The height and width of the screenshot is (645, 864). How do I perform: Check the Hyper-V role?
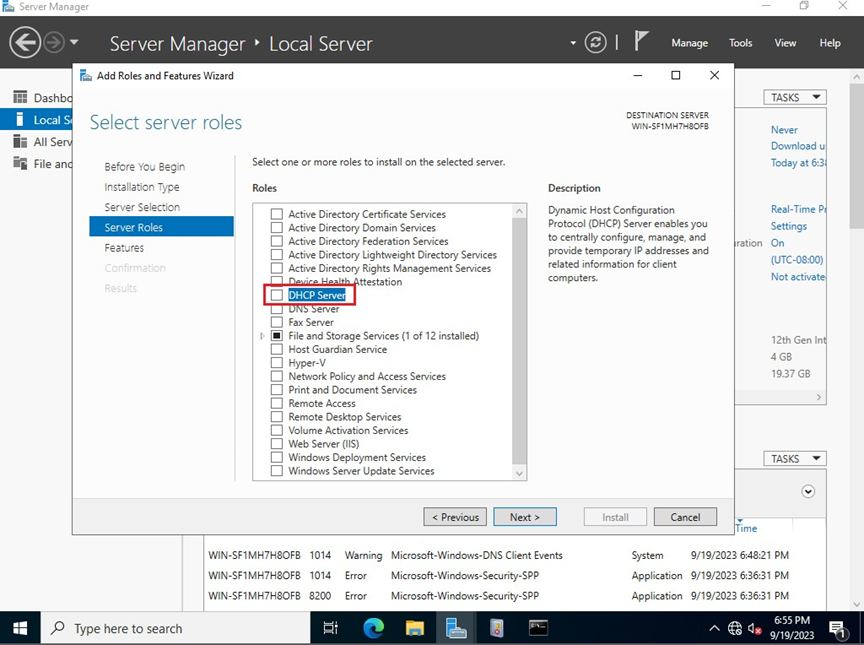point(277,362)
